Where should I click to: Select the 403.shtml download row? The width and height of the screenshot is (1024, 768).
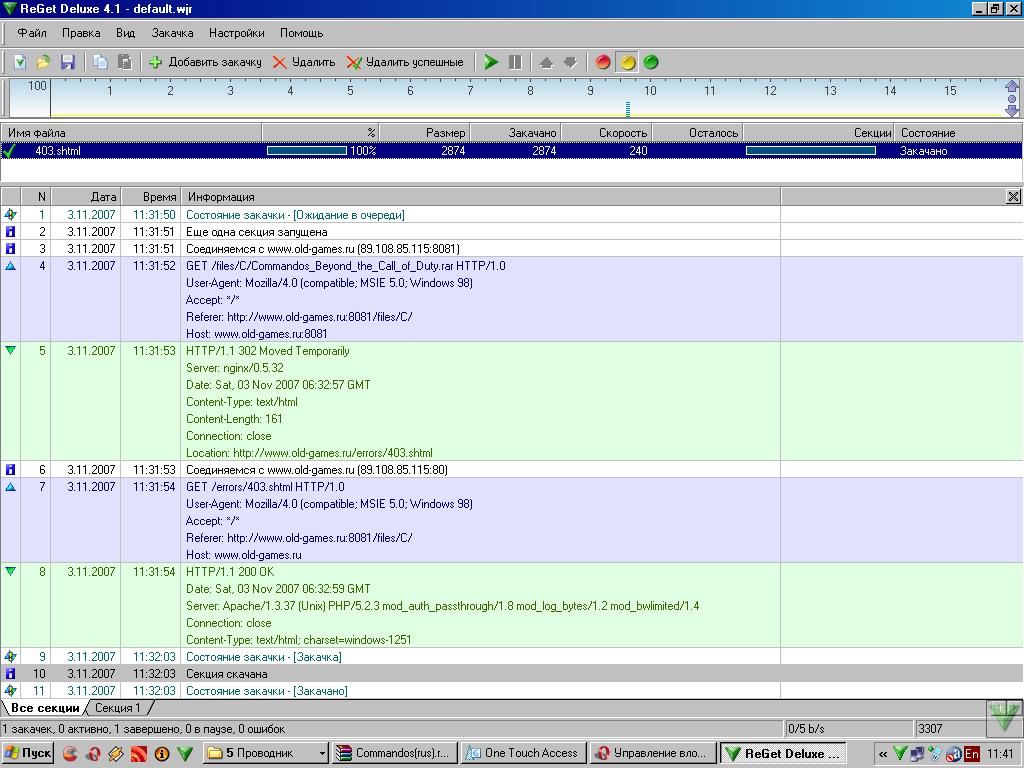pos(57,151)
